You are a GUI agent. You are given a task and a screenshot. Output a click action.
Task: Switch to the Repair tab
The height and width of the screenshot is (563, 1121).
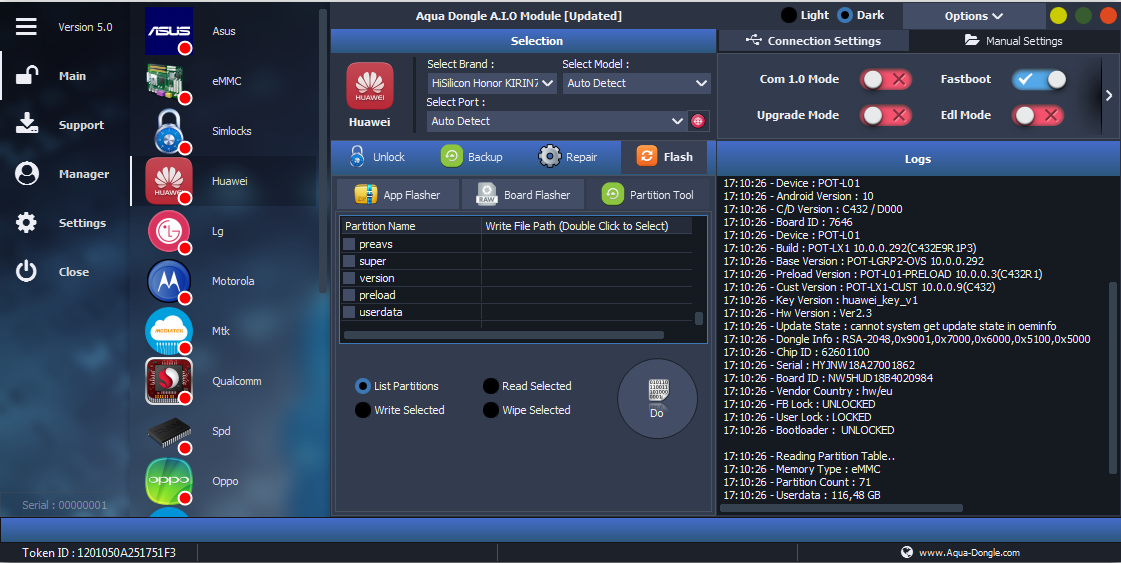pyautogui.click(x=568, y=157)
